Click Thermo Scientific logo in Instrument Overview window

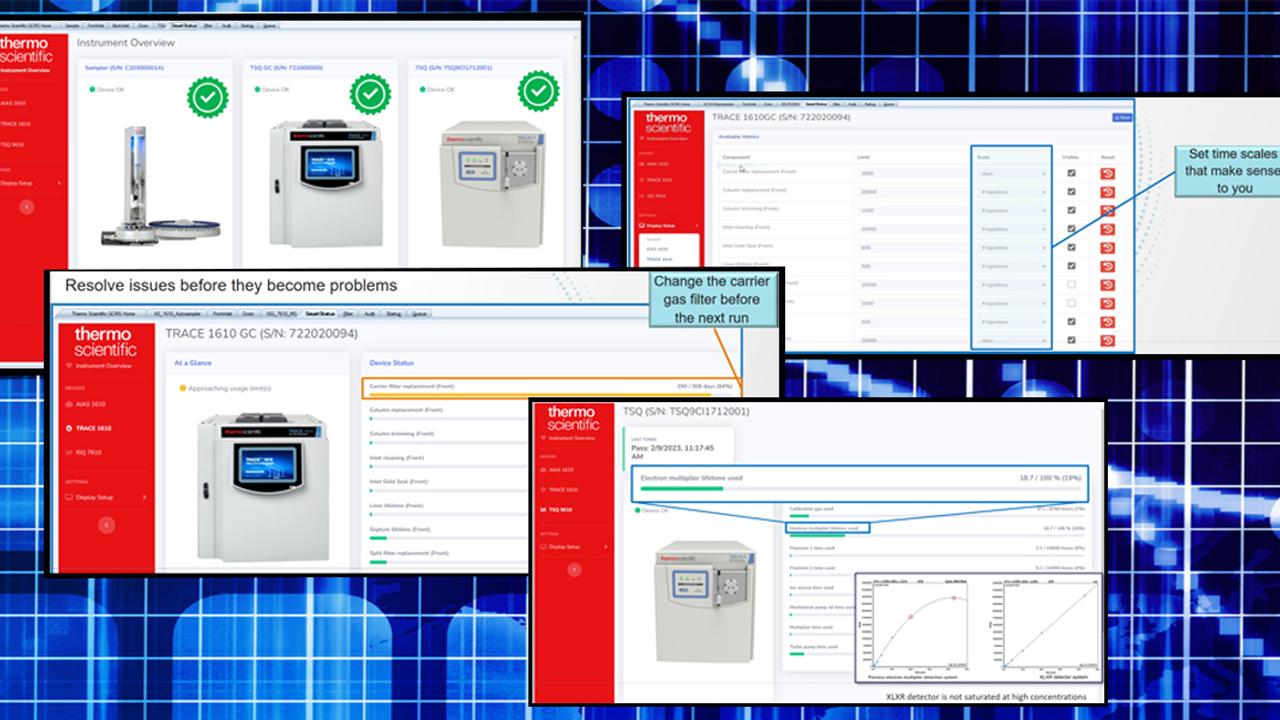pos(27,50)
